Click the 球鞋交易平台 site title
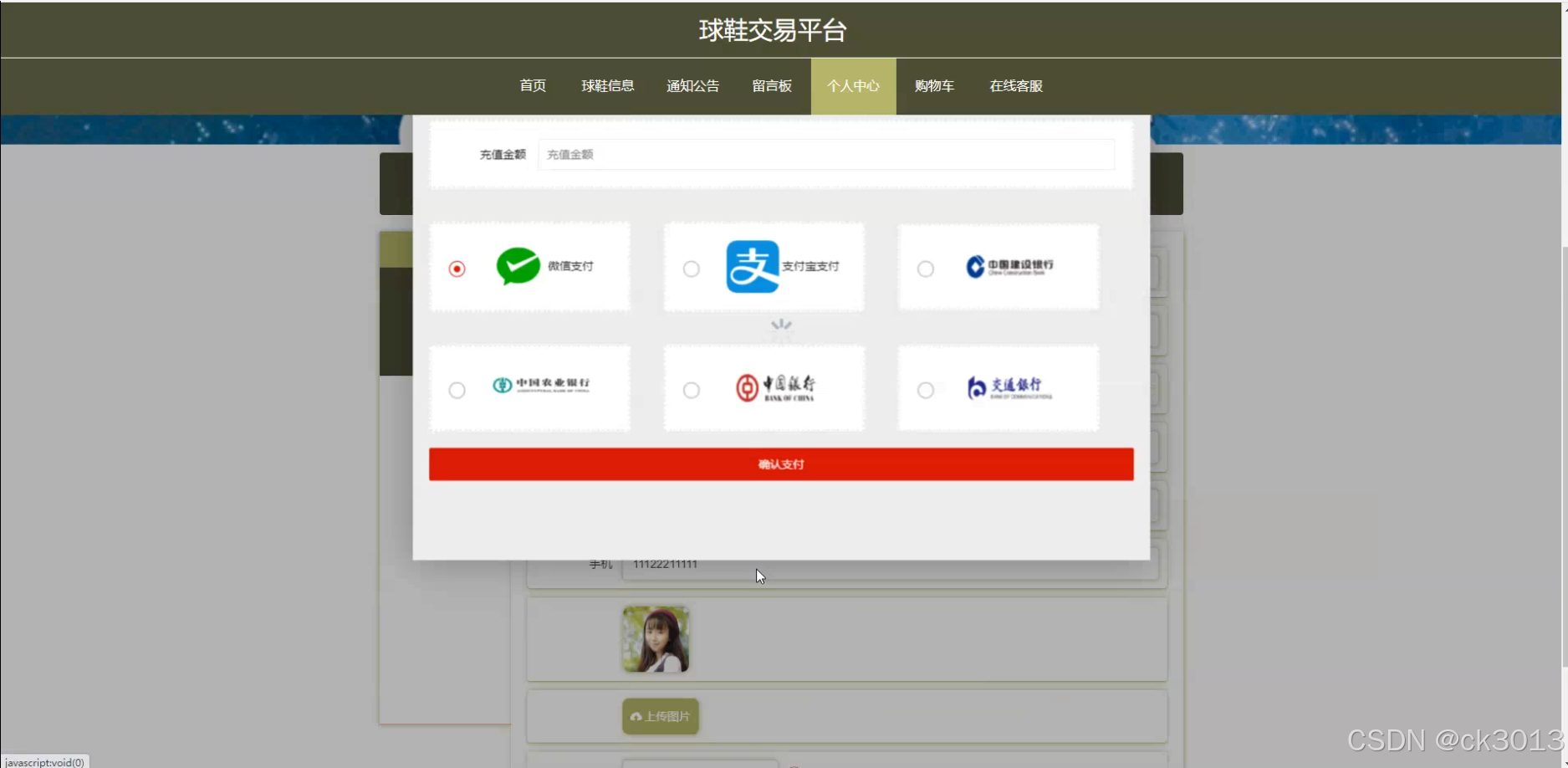The width and height of the screenshot is (1568, 768). [773, 30]
